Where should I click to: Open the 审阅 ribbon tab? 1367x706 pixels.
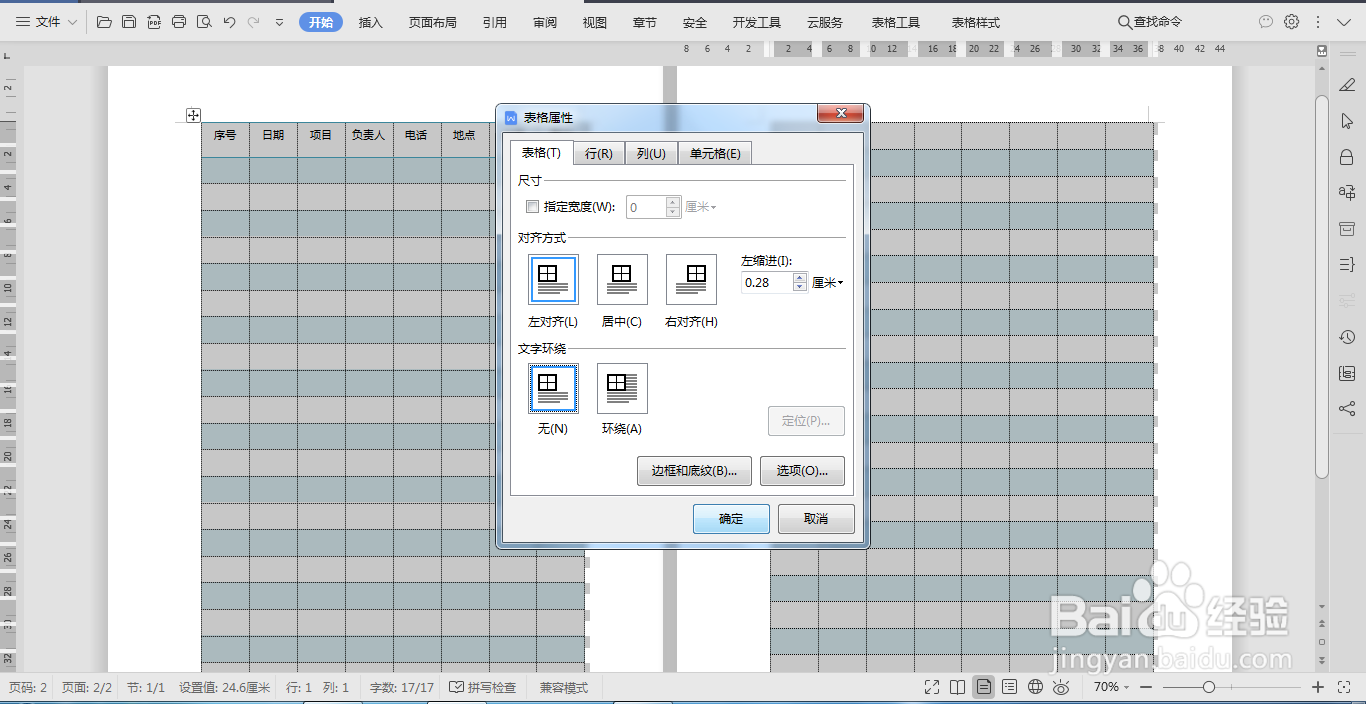coord(545,22)
